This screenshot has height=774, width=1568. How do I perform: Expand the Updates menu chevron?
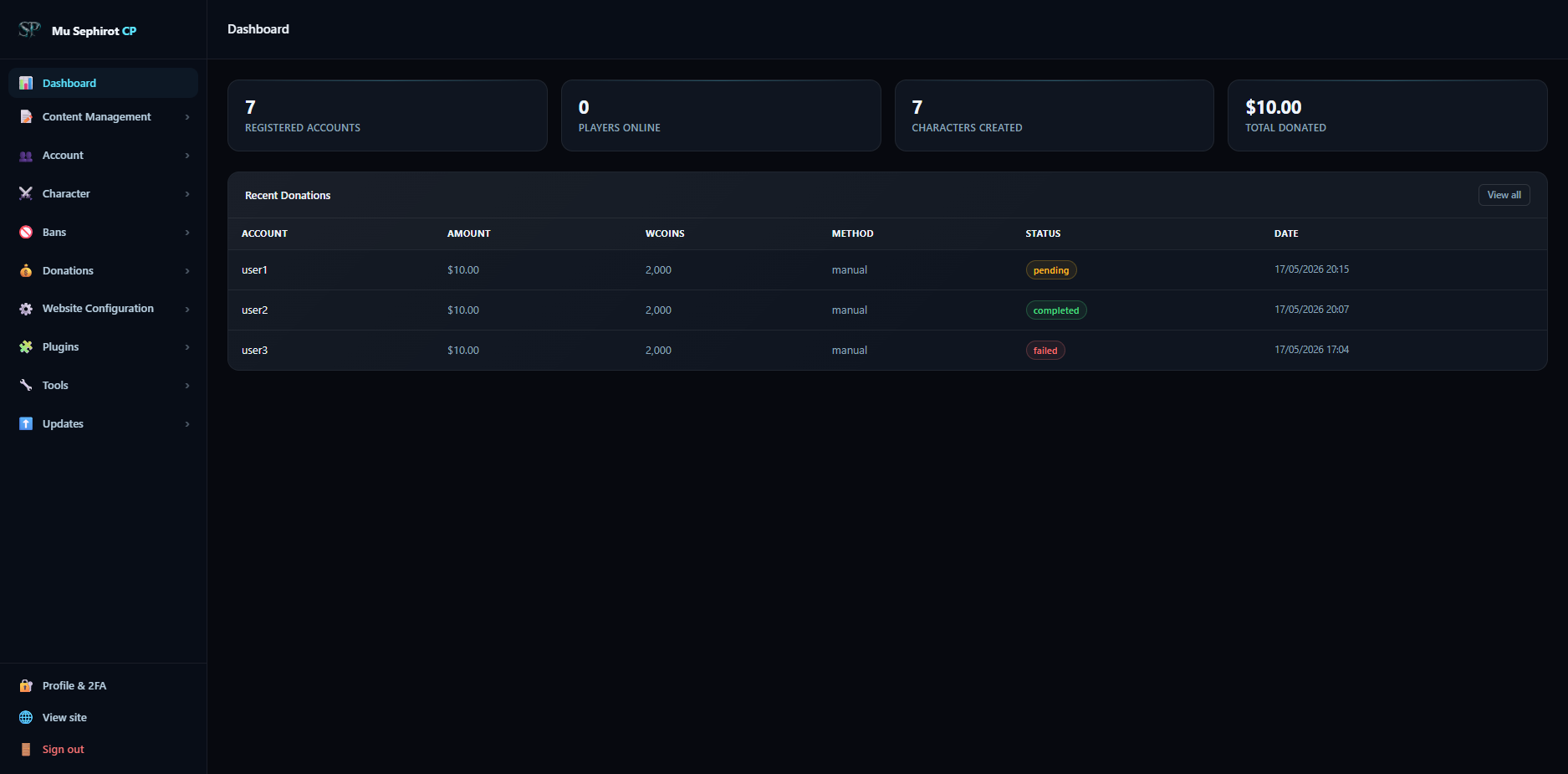[187, 424]
